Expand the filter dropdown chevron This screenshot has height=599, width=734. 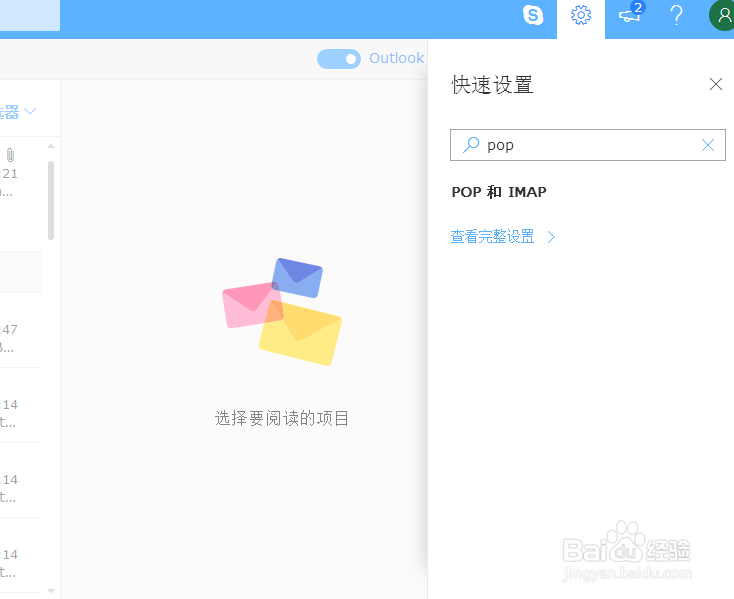click(30, 111)
